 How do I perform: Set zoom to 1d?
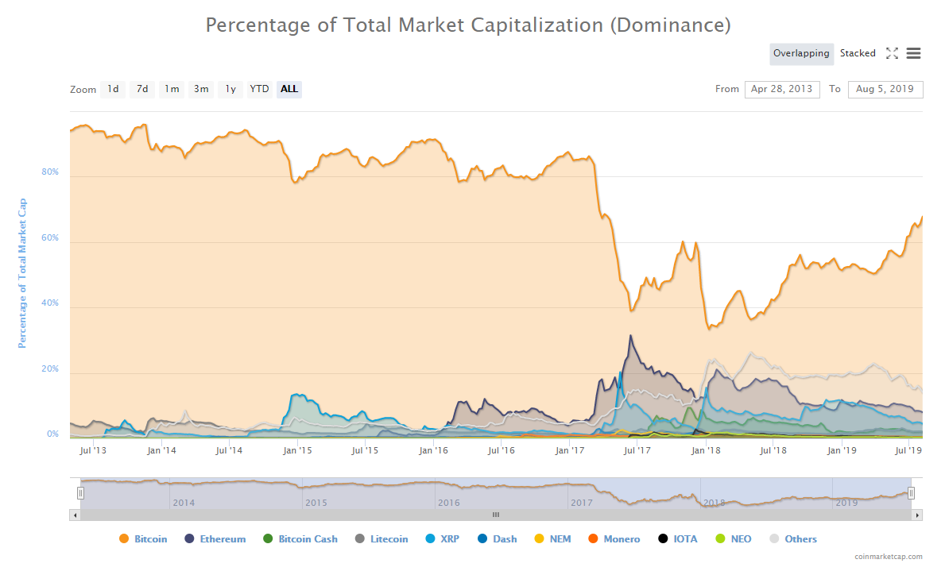[x=113, y=89]
